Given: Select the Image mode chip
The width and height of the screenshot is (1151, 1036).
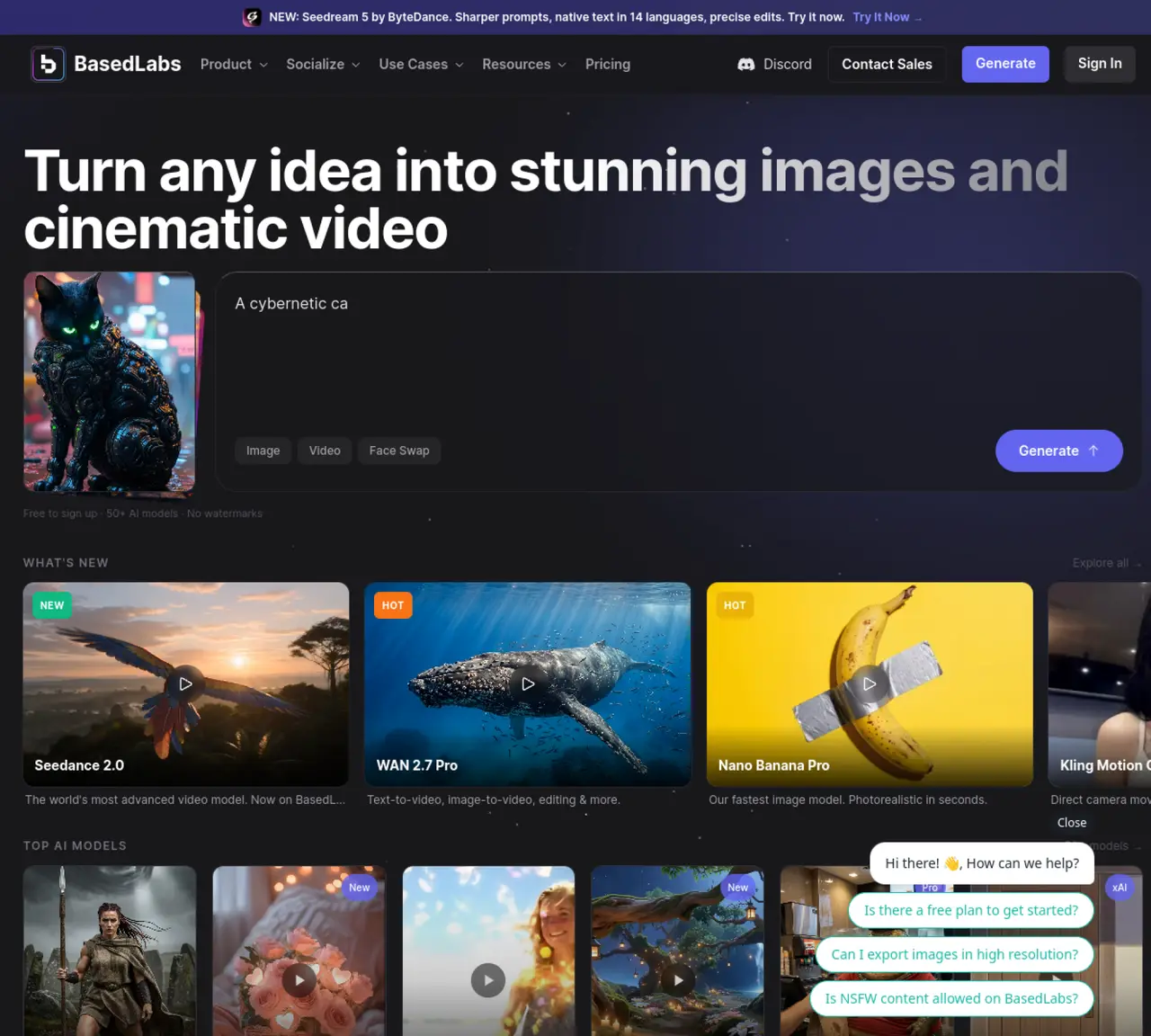Looking at the screenshot, I should [263, 451].
